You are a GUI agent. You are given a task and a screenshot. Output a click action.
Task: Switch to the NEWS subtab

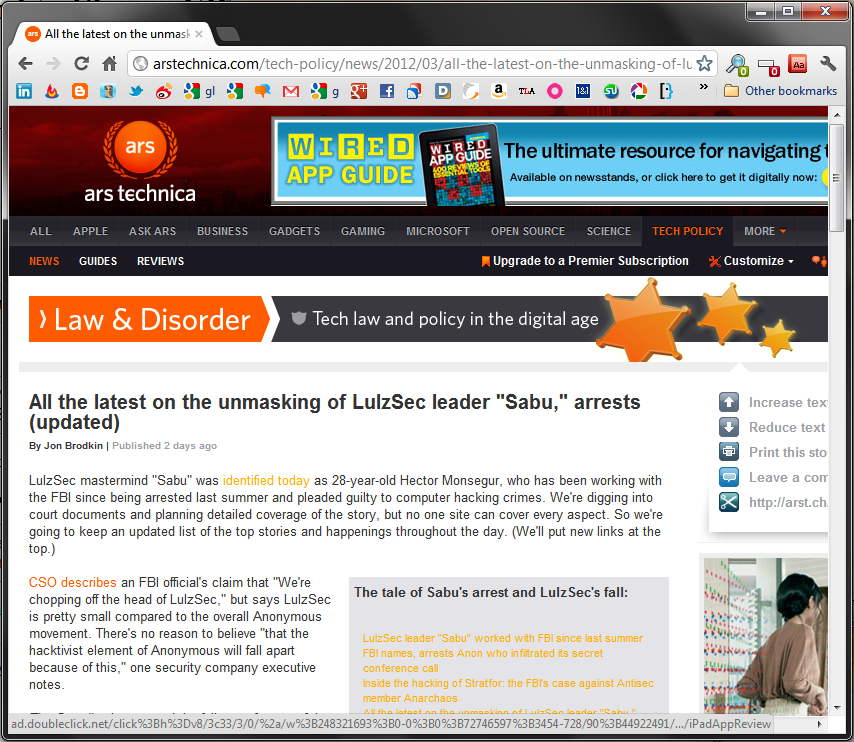pyautogui.click(x=44, y=261)
